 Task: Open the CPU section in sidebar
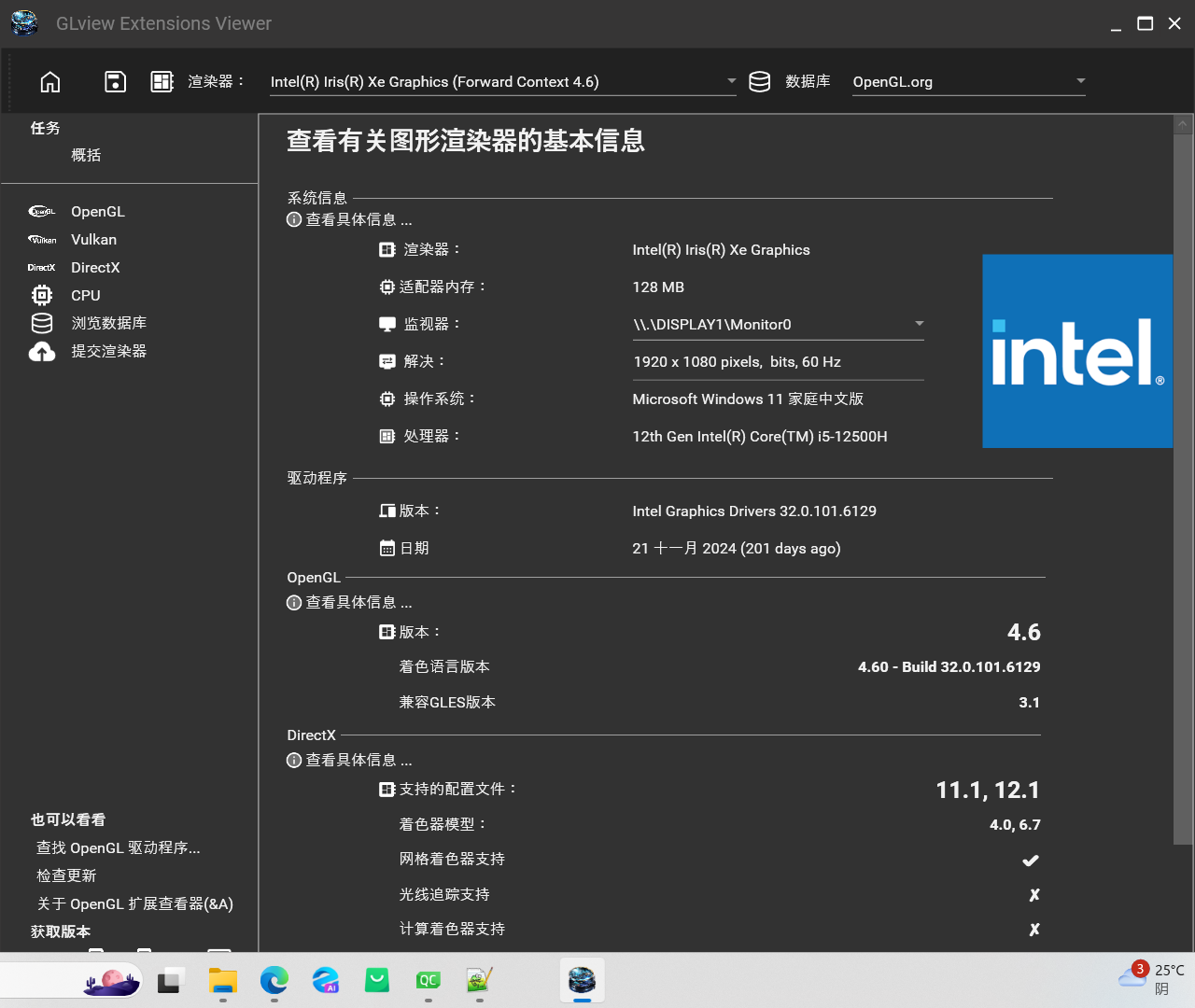(86, 296)
